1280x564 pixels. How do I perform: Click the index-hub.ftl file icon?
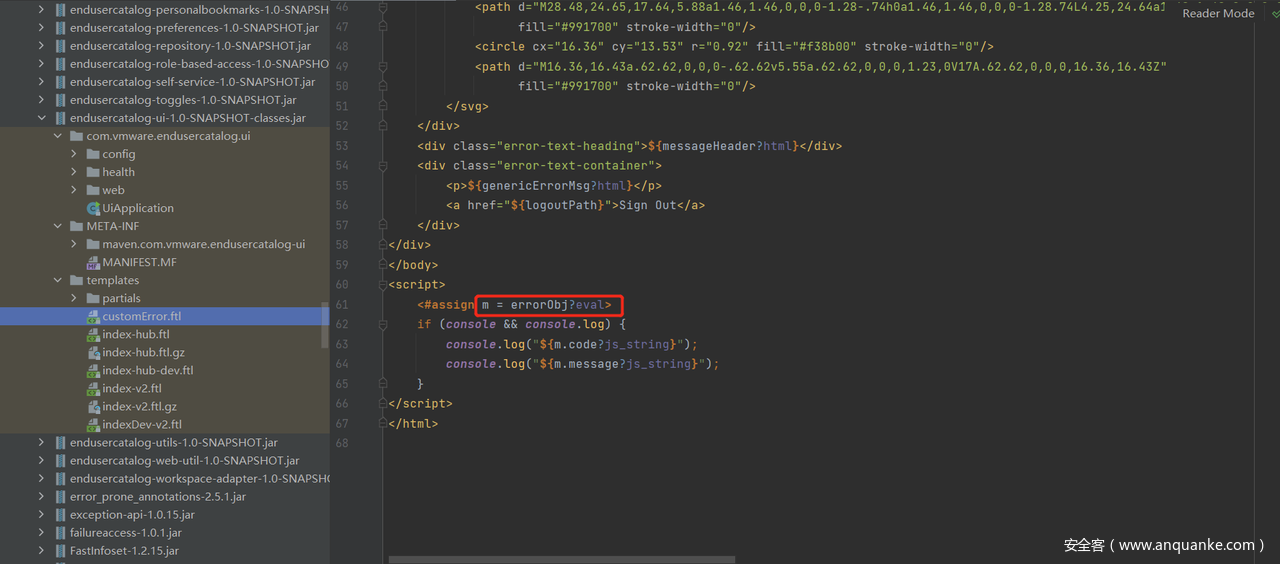[x=93, y=334]
